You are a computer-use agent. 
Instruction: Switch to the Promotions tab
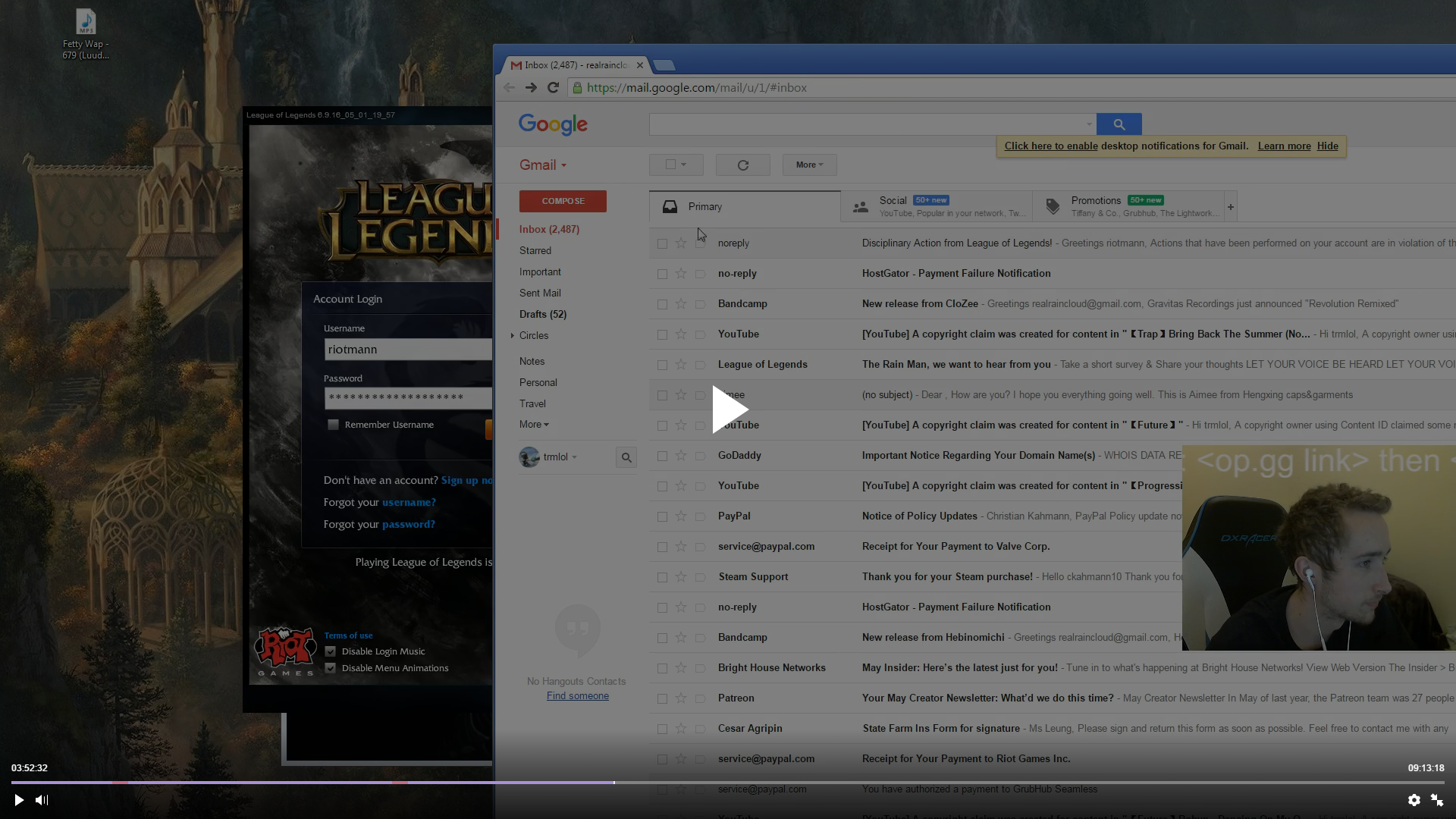click(x=1128, y=206)
